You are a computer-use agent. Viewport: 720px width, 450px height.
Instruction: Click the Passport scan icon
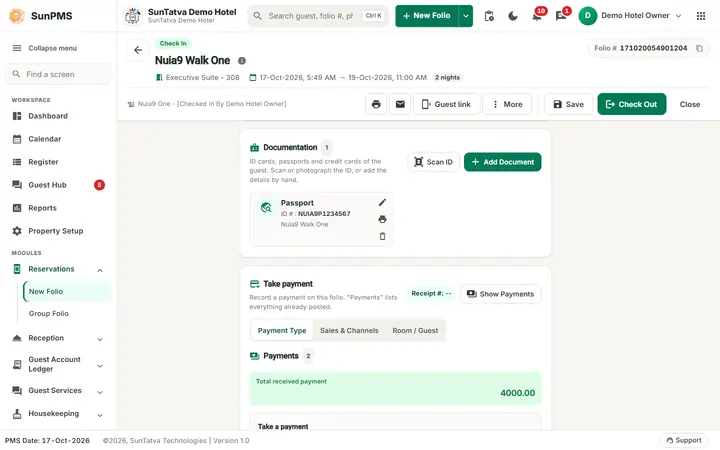[266, 208]
